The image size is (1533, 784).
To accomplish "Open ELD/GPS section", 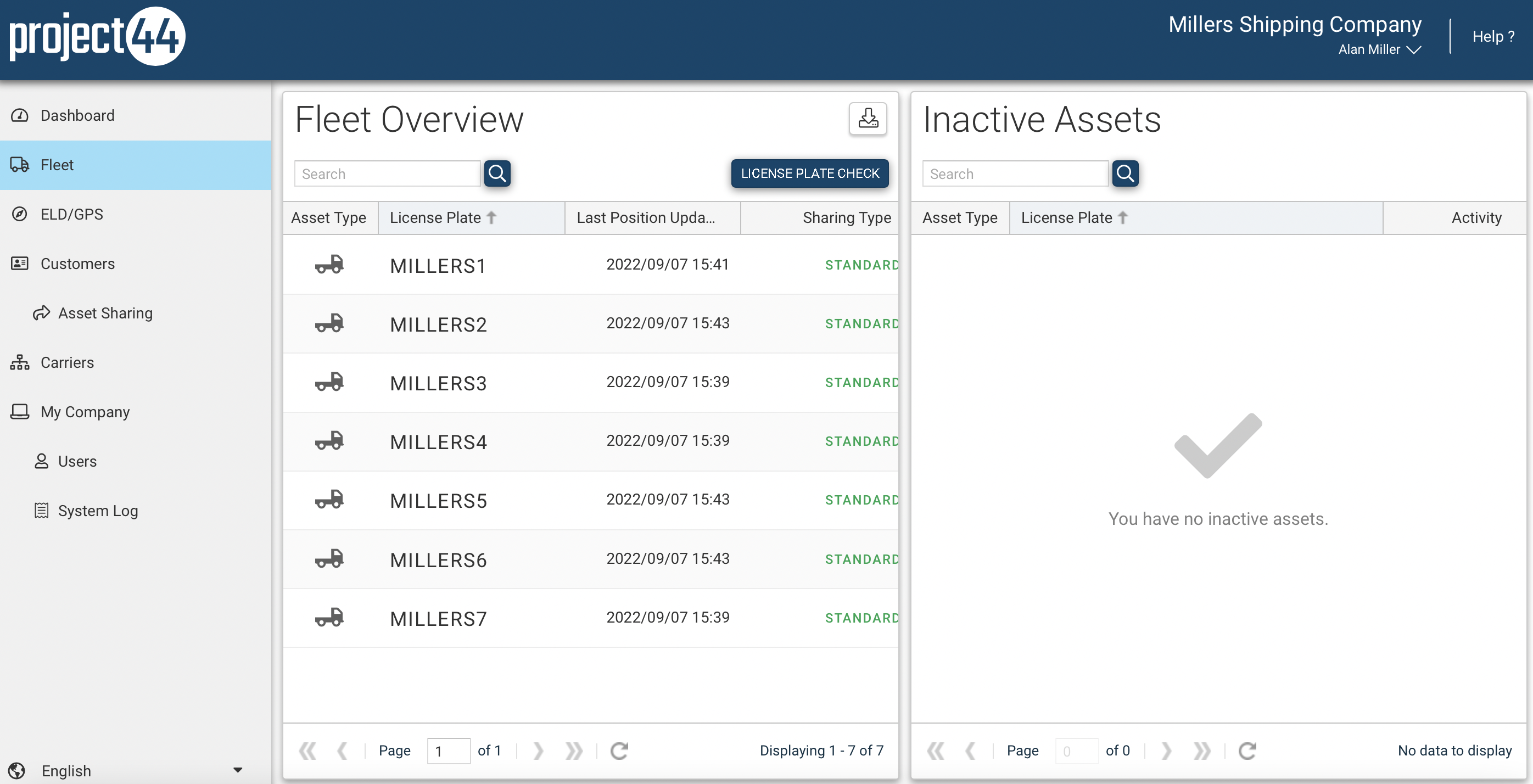I will pyautogui.click(x=136, y=214).
